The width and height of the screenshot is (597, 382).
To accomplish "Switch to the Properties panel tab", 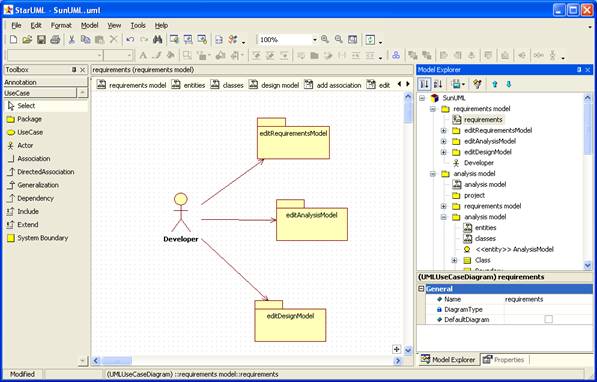I will pyautogui.click(x=503, y=360).
